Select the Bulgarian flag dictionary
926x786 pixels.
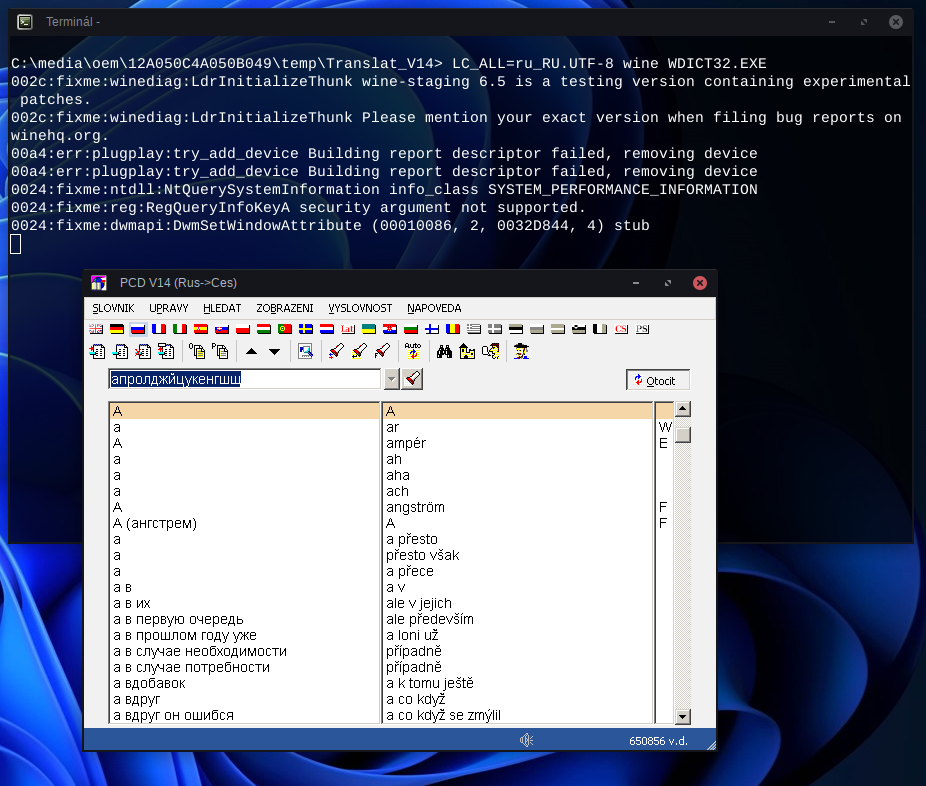(411, 329)
